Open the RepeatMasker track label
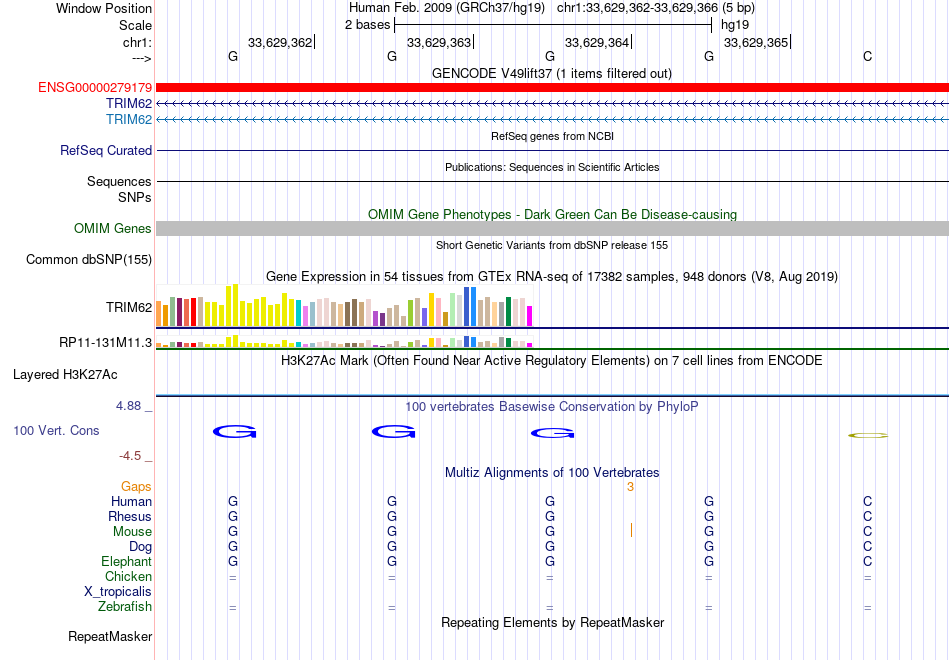Image resolution: width=950 pixels, height=660 pixels. point(110,636)
